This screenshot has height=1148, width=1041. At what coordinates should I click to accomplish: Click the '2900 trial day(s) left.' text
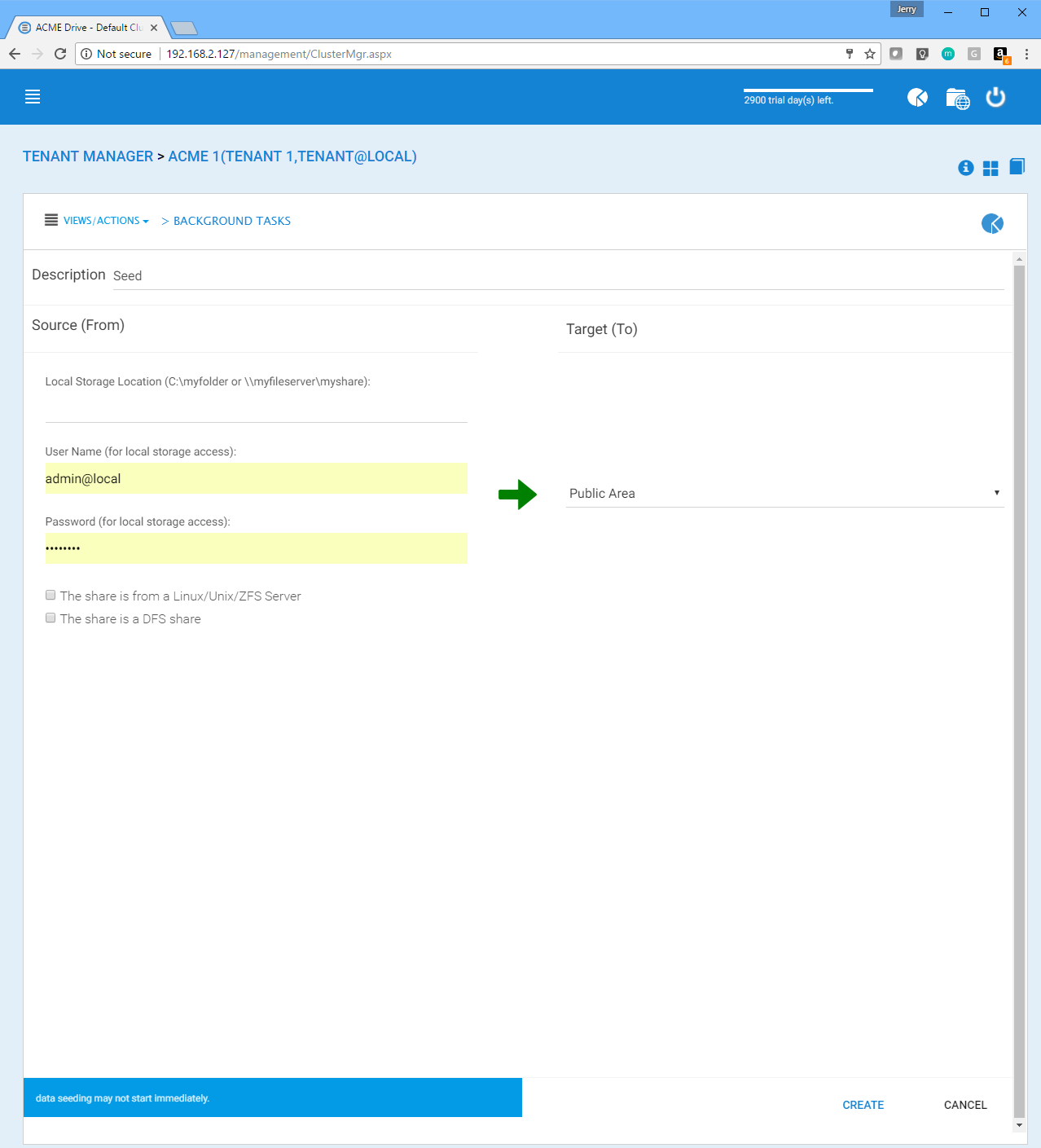[x=788, y=100]
